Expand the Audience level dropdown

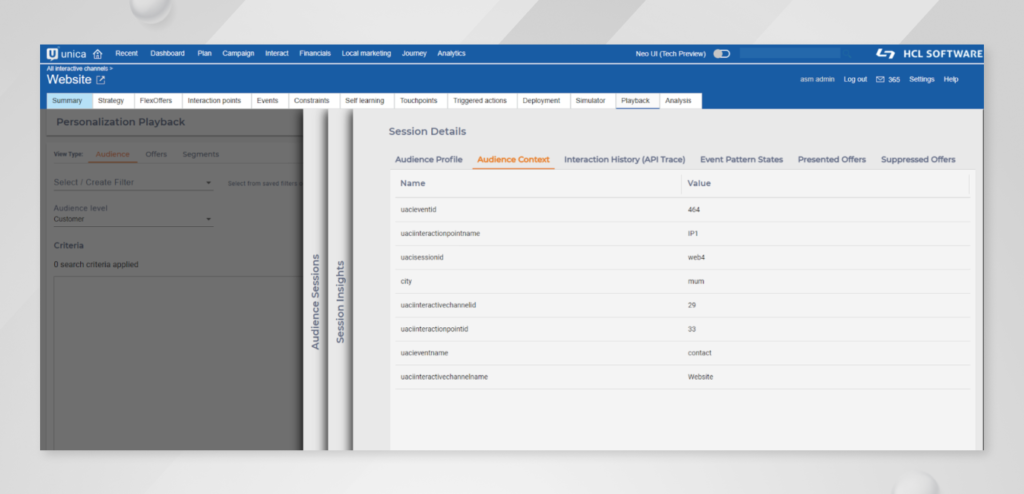(132, 218)
